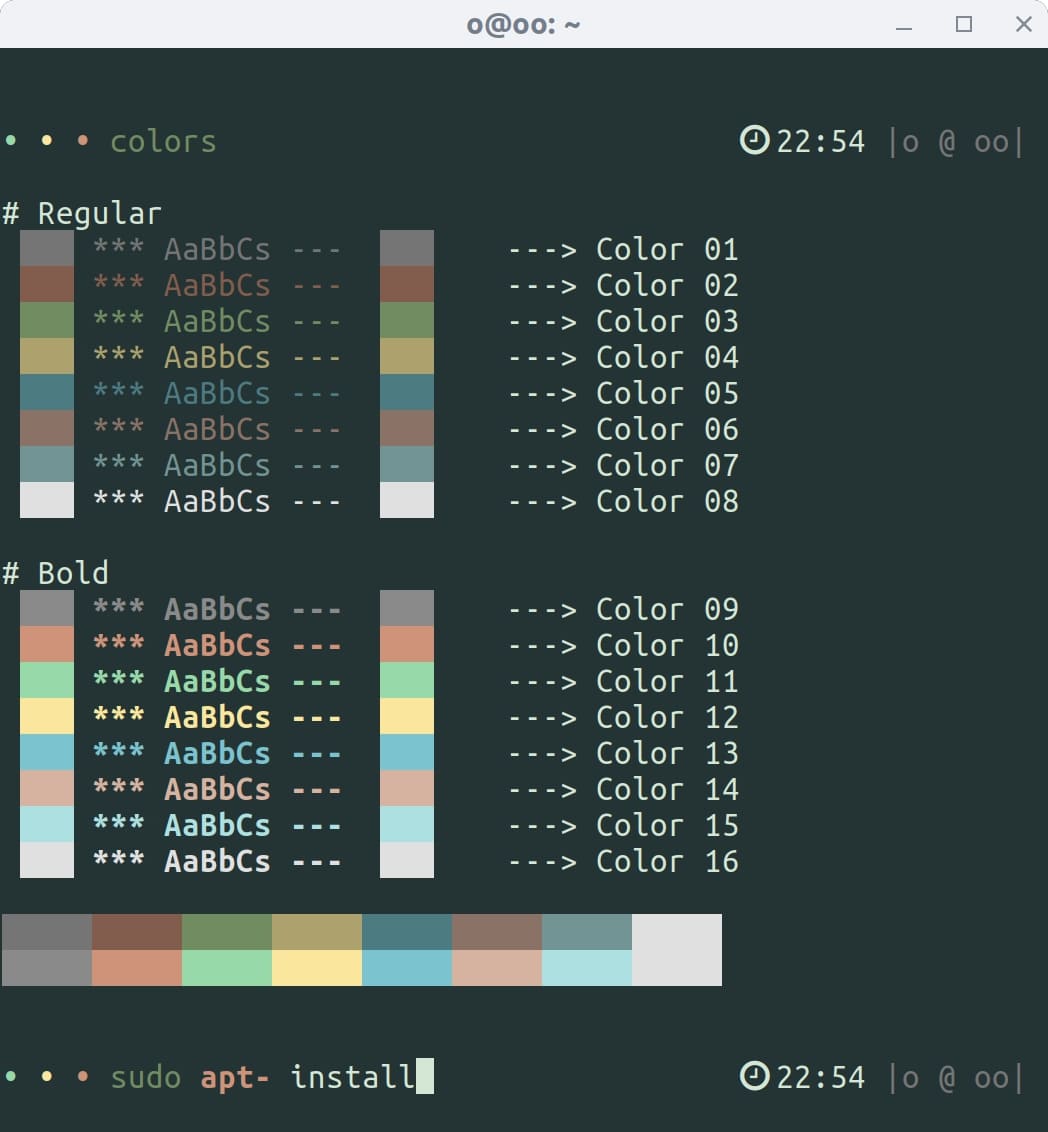This screenshot has width=1048, height=1132.
Task: Click the yellow dot on the sudo prompt line
Action: 47,1077
